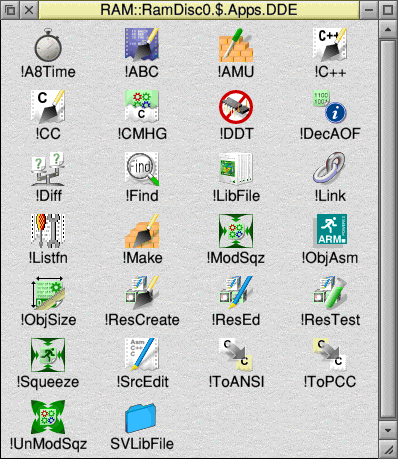Click the !UnModSqz icon
Screen dimensions: 398x459
click(x=48, y=417)
